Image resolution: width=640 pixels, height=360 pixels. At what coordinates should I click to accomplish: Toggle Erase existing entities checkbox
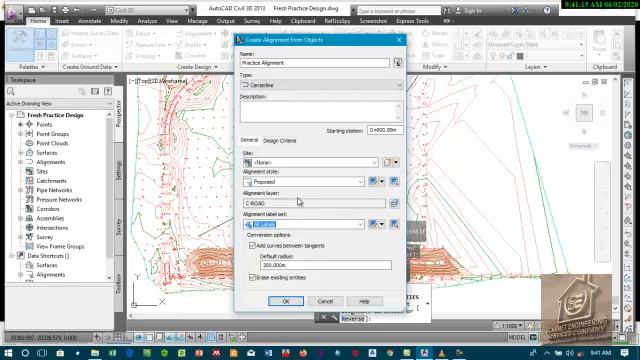point(252,277)
